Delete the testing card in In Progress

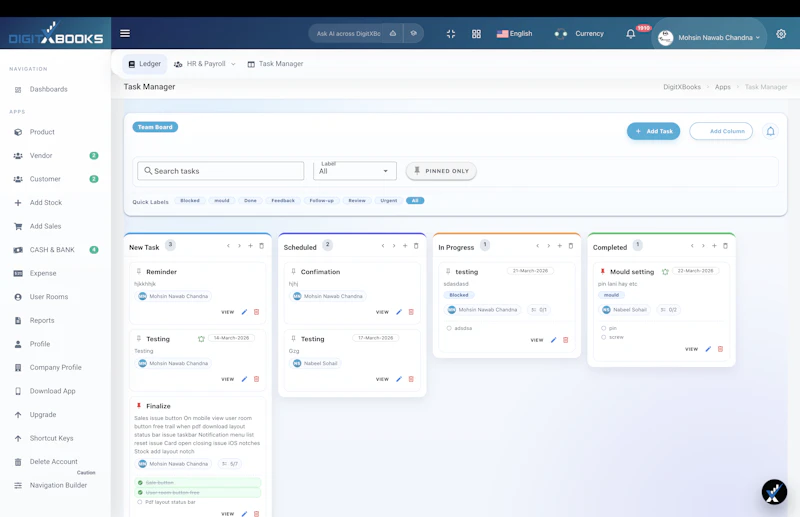coord(566,340)
